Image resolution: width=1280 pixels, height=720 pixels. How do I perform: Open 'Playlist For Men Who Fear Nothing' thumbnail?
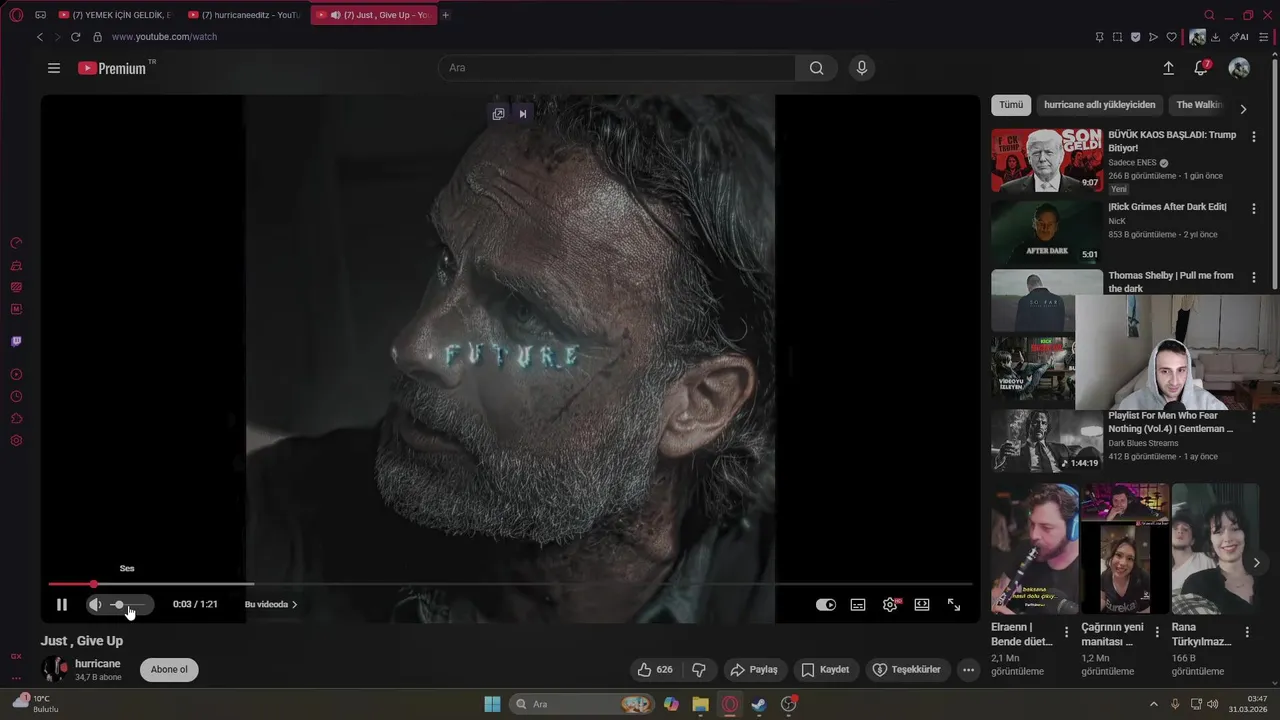click(x=1047, y=441)
